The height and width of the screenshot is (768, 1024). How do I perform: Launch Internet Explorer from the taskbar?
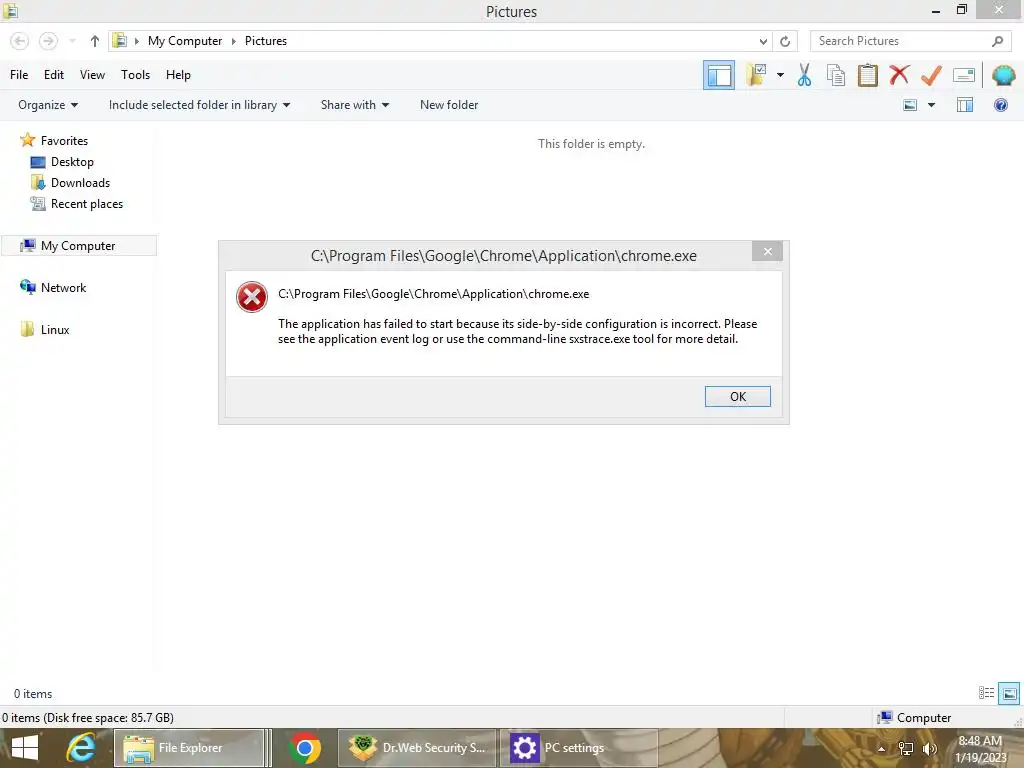click(81, 748)
